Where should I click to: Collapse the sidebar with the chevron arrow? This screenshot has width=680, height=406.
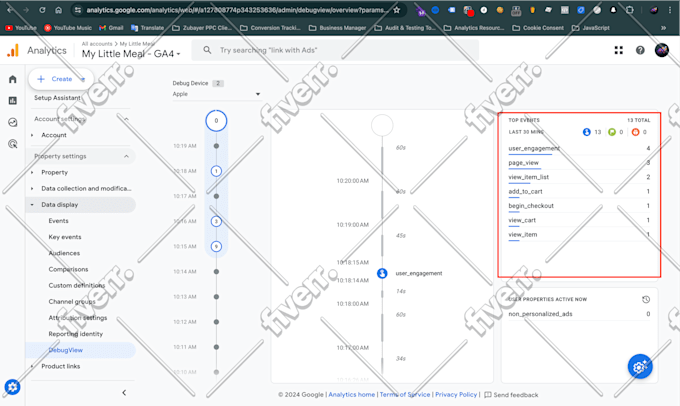(124, 393)
